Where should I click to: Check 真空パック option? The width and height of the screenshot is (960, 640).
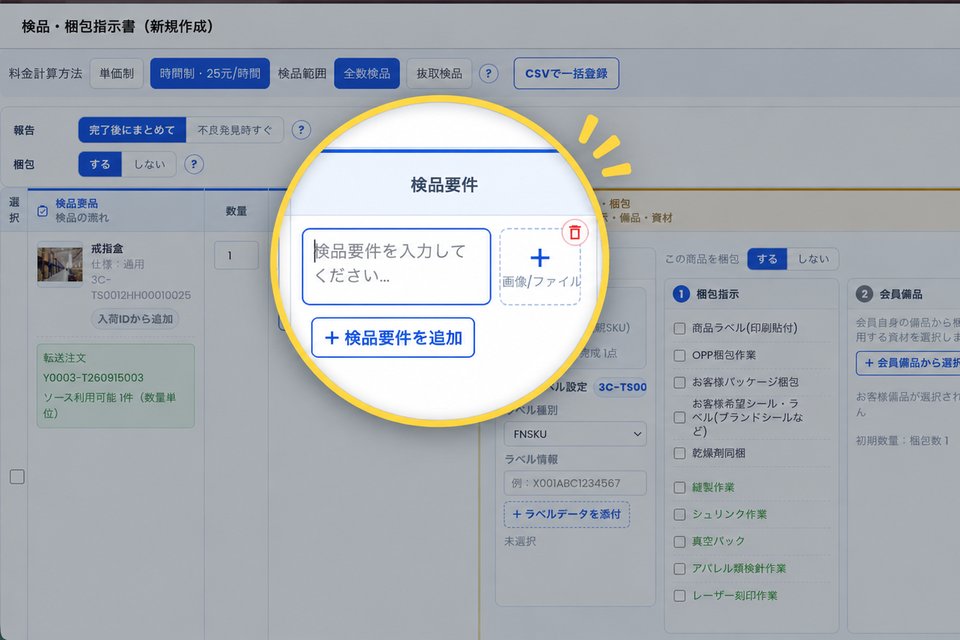coord(679,541)
